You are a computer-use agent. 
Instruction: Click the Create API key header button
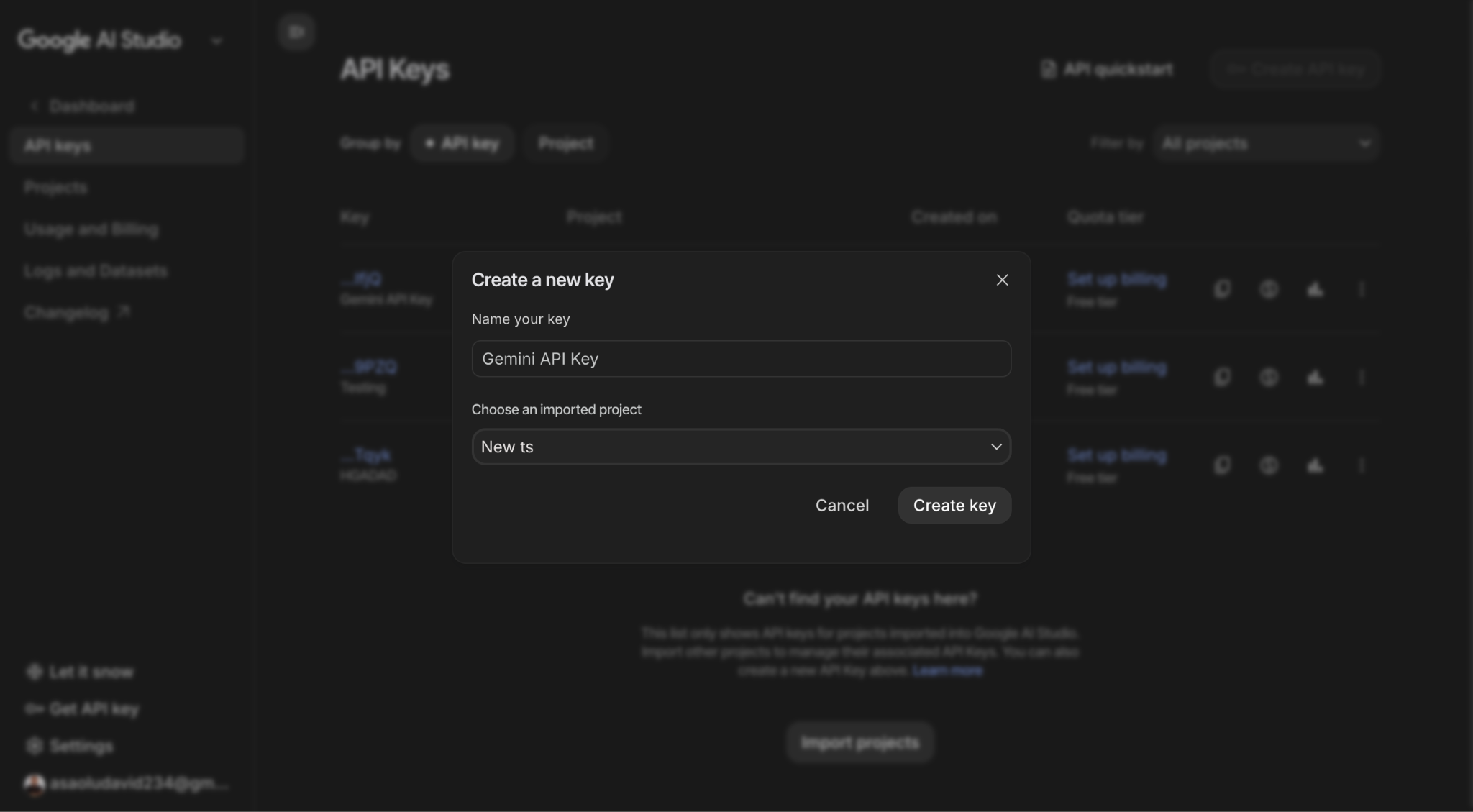point(1295,70)
